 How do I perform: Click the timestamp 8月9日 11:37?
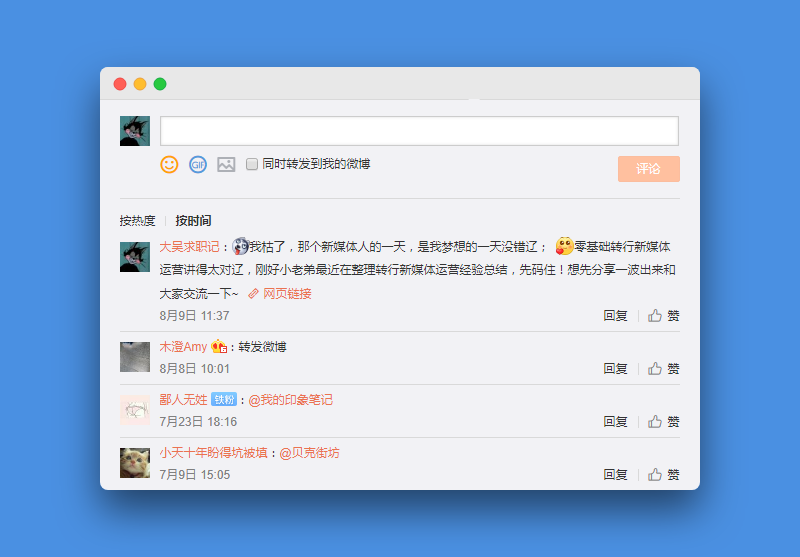(x=194, y=316)
